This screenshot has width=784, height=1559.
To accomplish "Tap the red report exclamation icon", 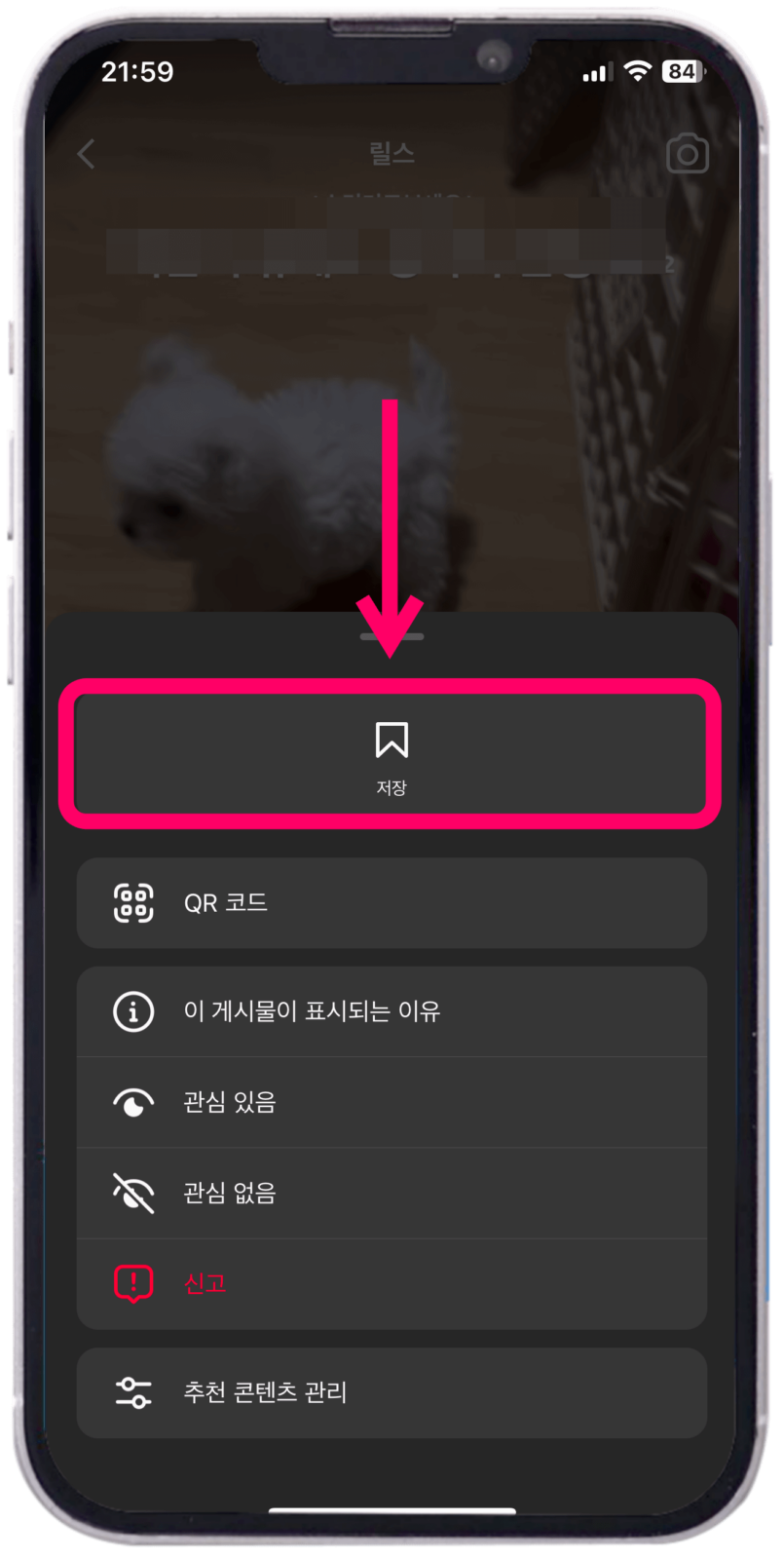I will (x=133, y=1283).
